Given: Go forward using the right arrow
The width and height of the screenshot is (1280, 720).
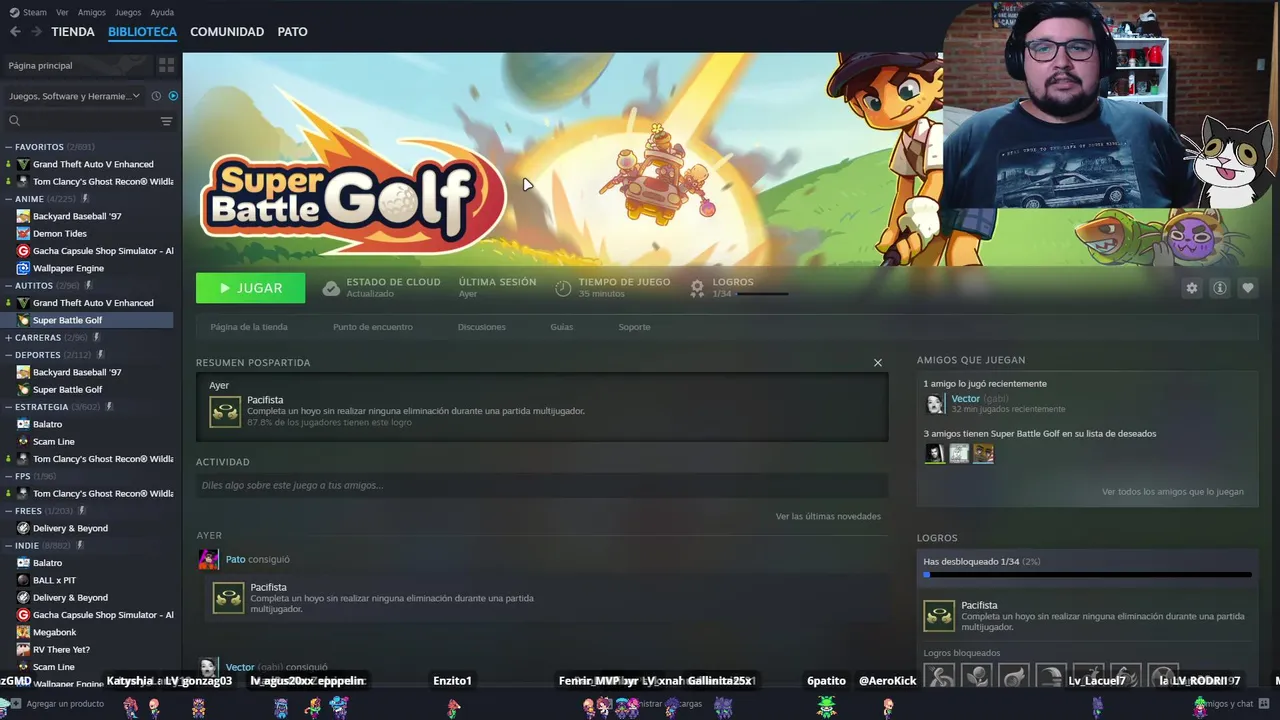Looking at the screenshot, I should pos(36,31).
